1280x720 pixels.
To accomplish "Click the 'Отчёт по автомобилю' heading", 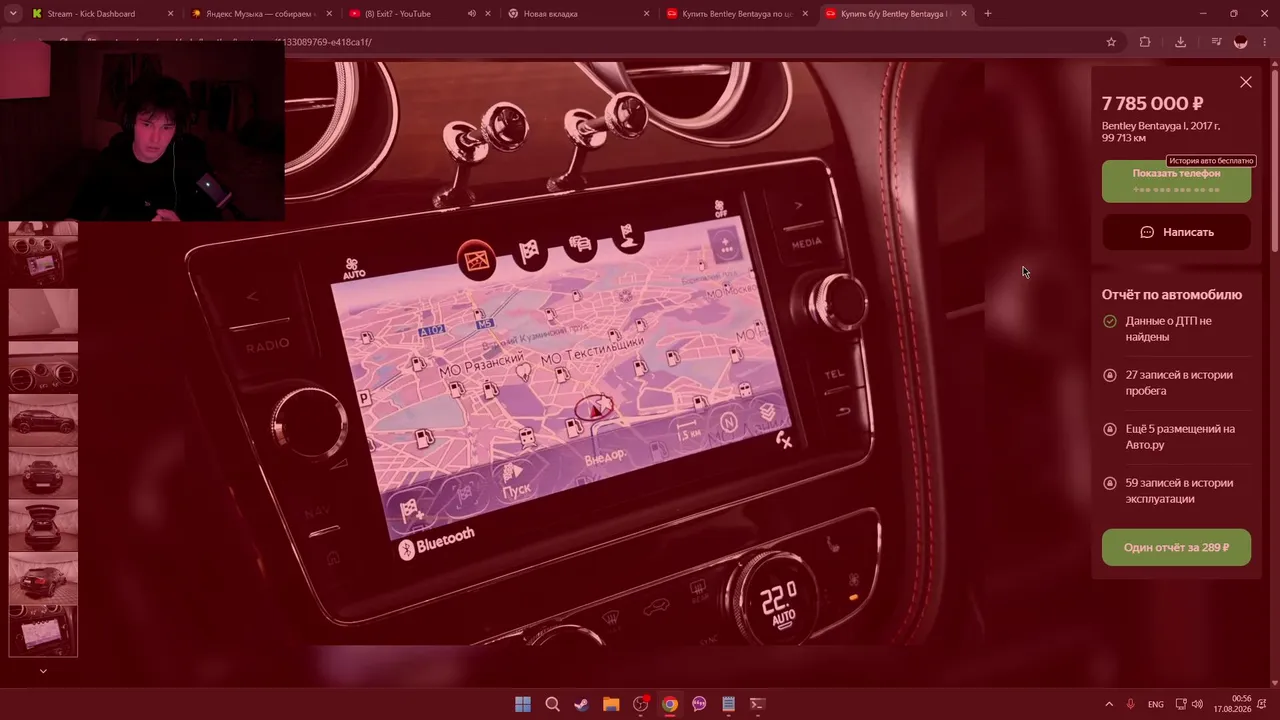I will pos(1172,295).
